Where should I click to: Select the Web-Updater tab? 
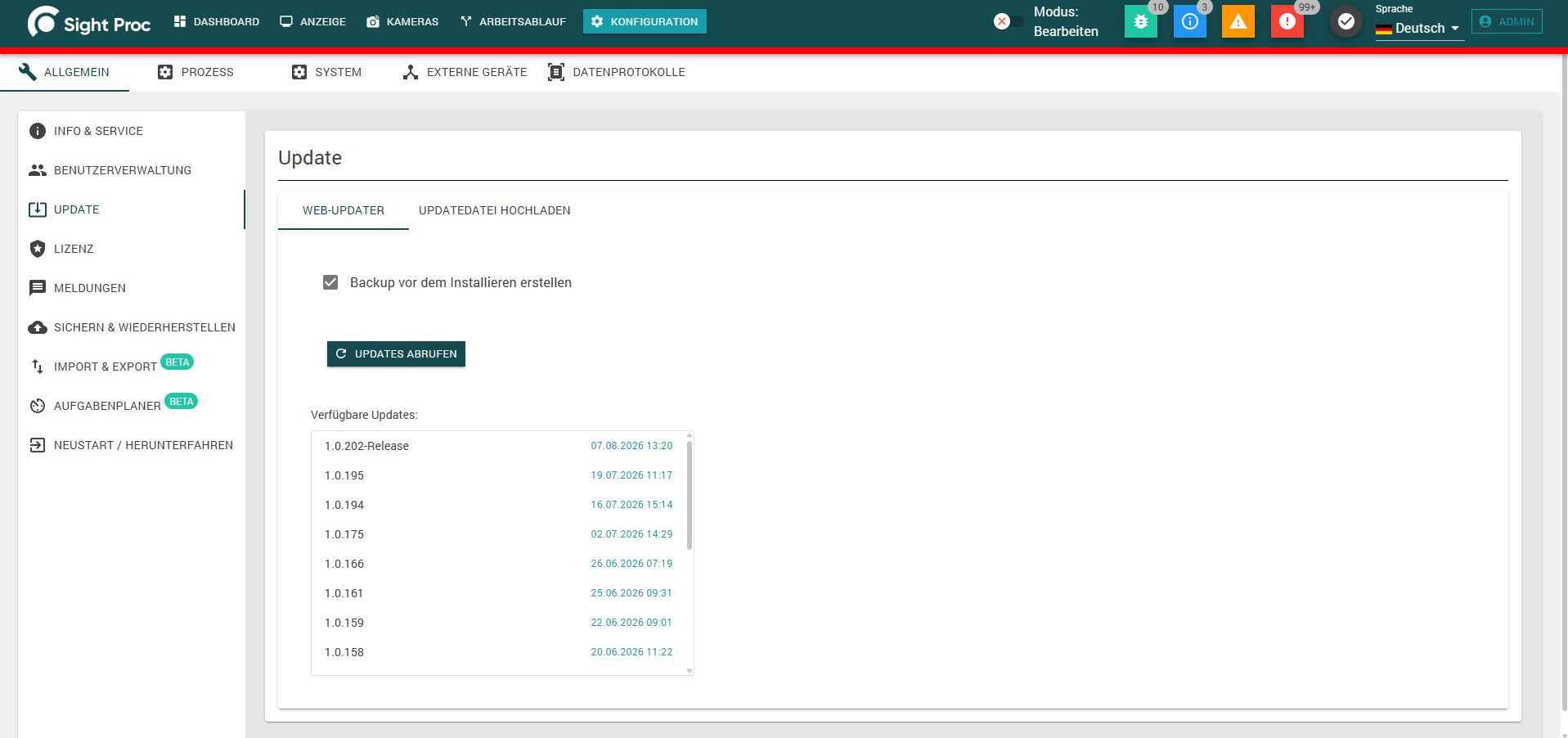click(x=344, y=210)
